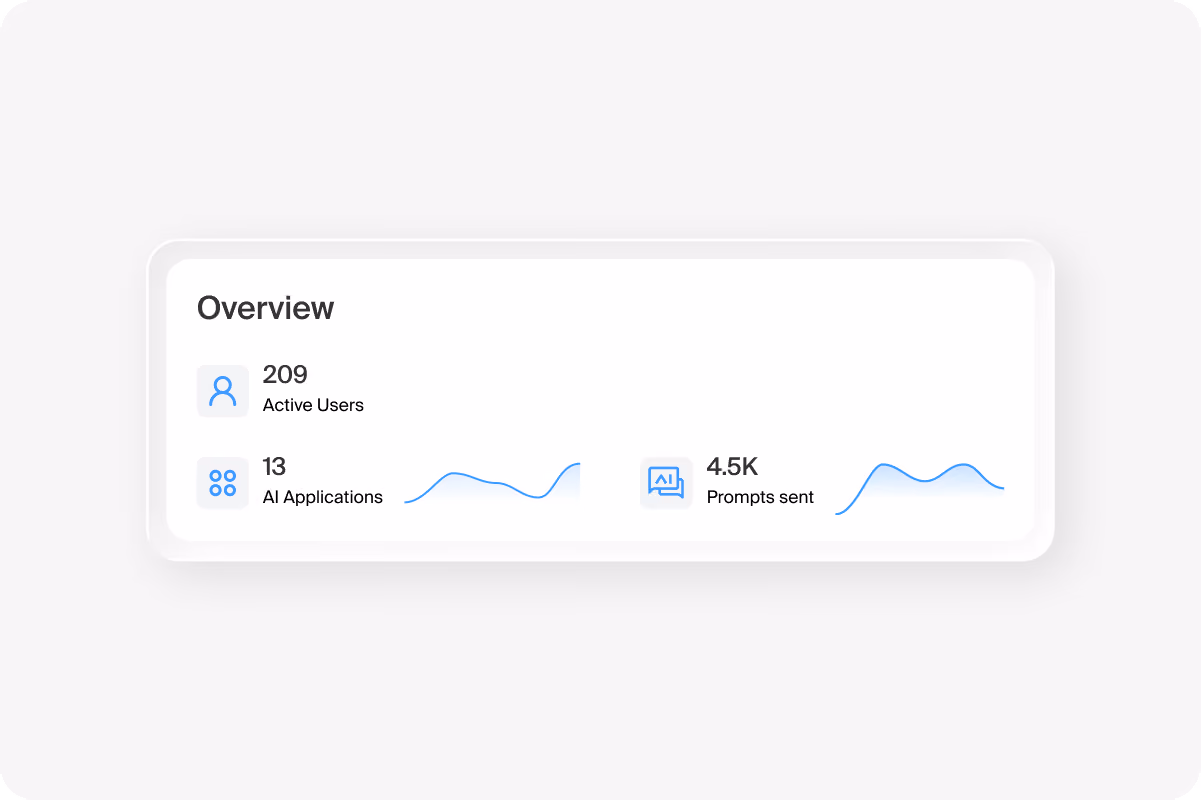Screen dimensions: 1201x800
Task: Click the Prompts sent label
Action: [x=760, y=497]
